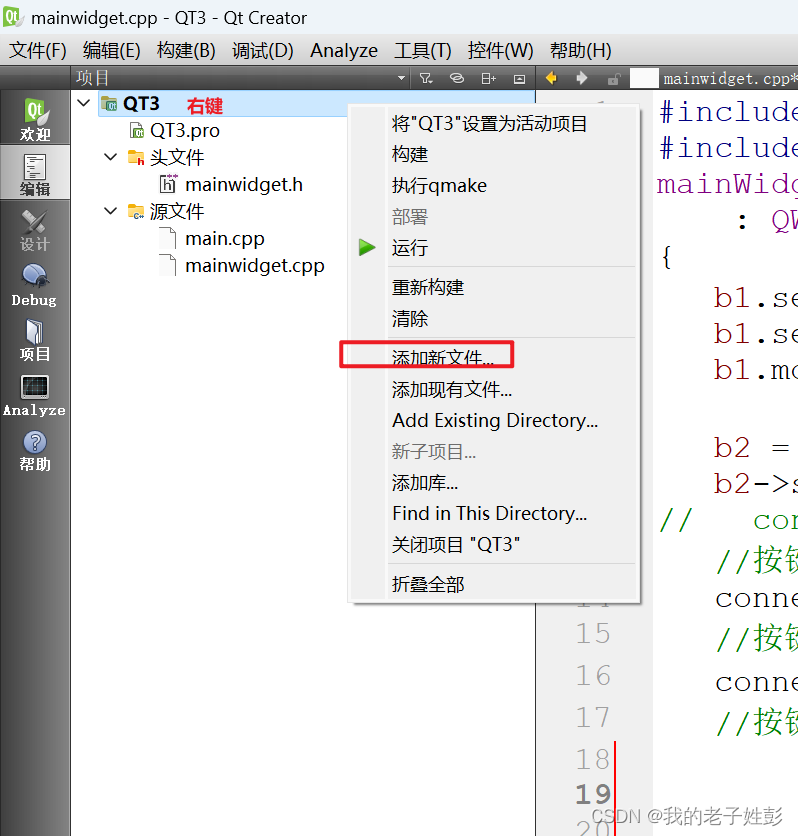Image resolution: width=798 pixels, height=836 pixels.
Task: Click line number 16 in the editor gutter
Action: pyautogui.click(x=593, y=676)
